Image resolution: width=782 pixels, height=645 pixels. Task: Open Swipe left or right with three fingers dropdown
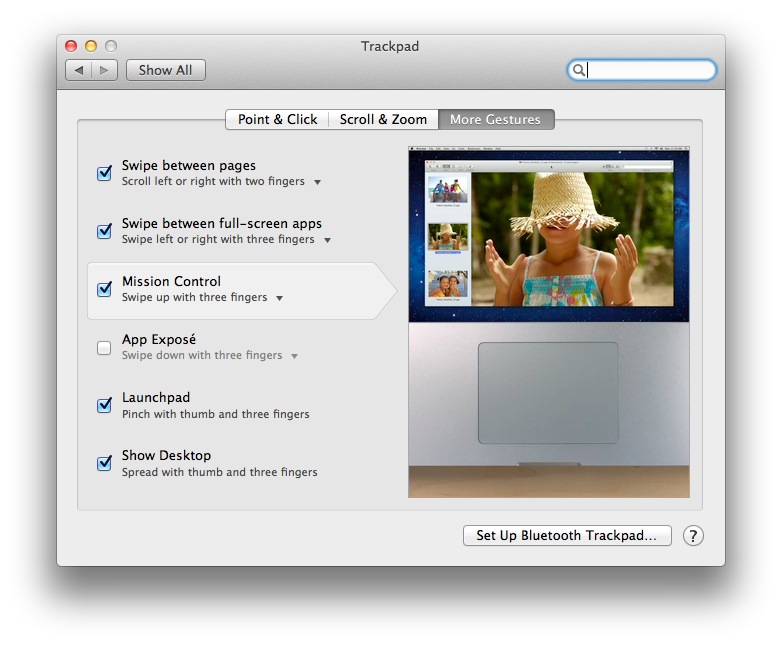327,241
